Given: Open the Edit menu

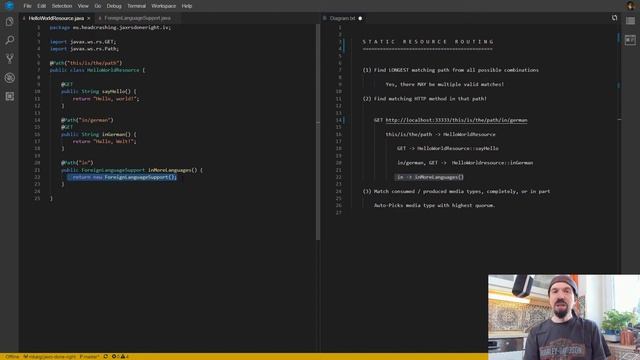Looking at the screenshot, I should coord(42,6).
